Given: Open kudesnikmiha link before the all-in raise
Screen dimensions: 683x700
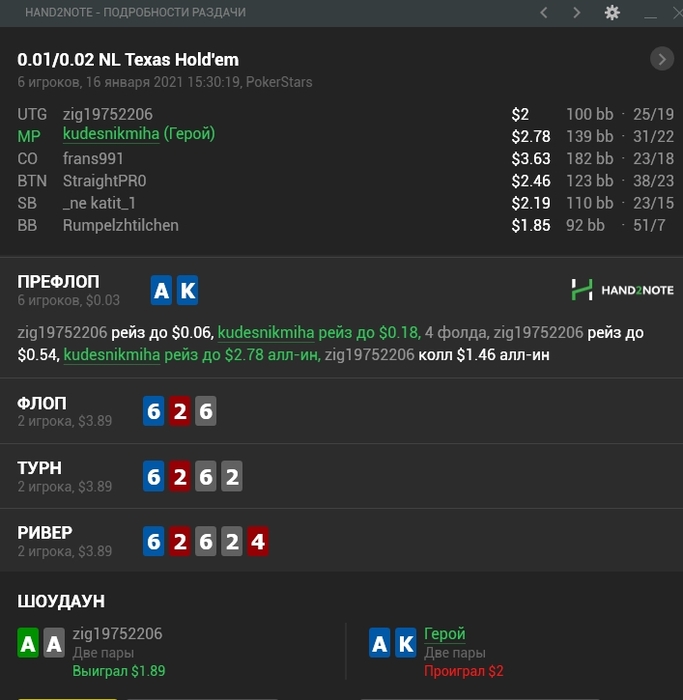Looking at the screenshot, I should click(x=112, y=355).
